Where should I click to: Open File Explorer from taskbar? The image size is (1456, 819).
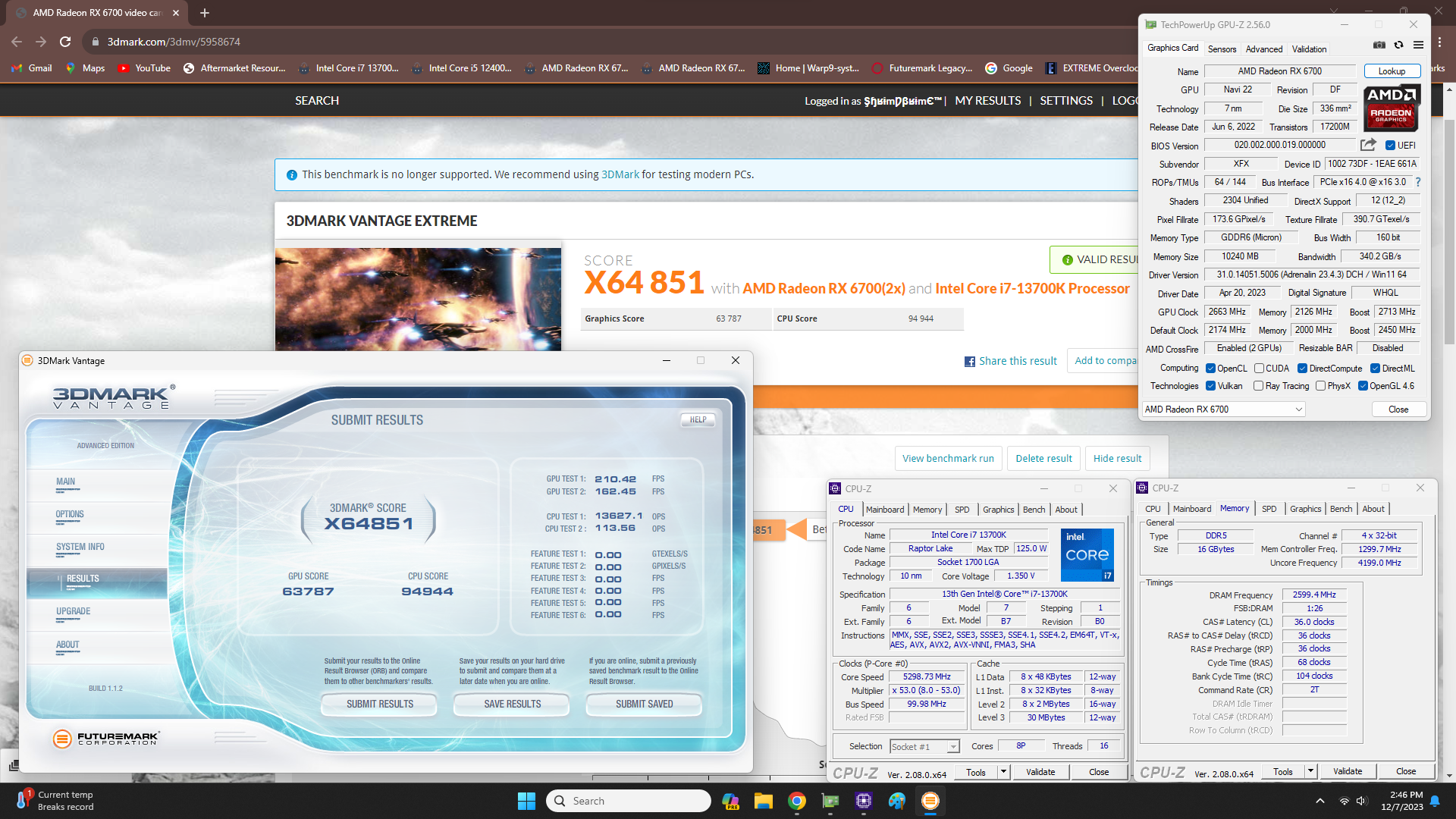[x=763, y=801]
